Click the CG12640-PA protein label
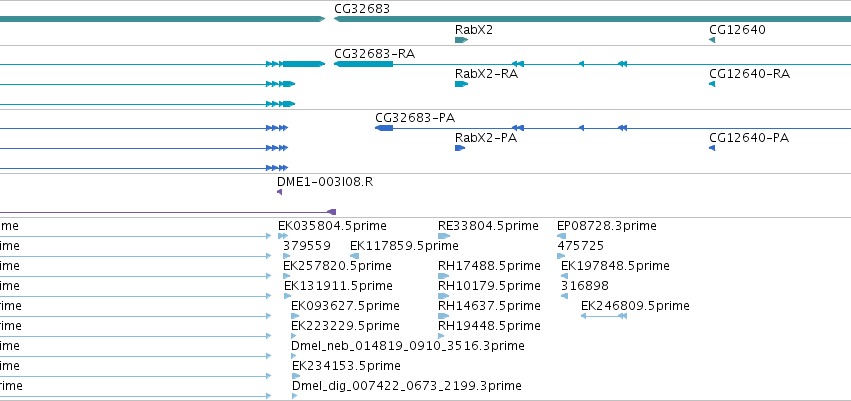Image resolution: width=851 pixels, height=401 pixels. pos(749,138)
